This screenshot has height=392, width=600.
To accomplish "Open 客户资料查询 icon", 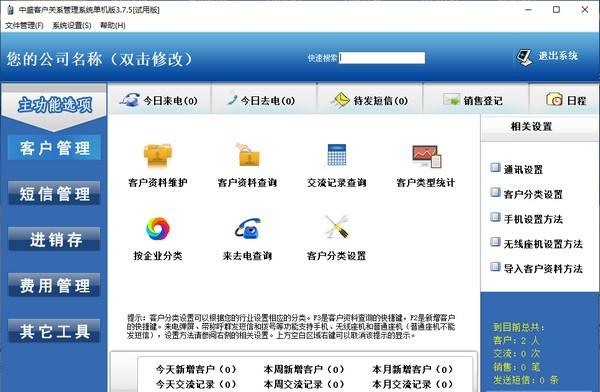I will click(248, 155).
